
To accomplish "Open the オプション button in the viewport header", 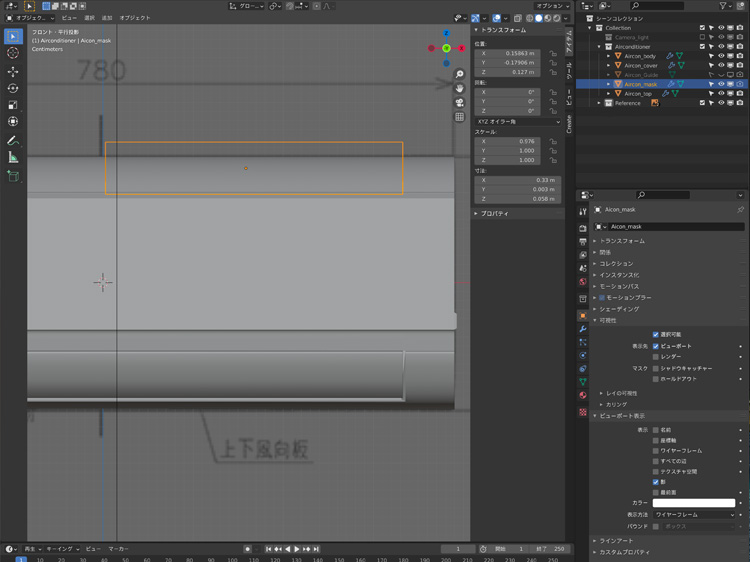I will point(552,6).
